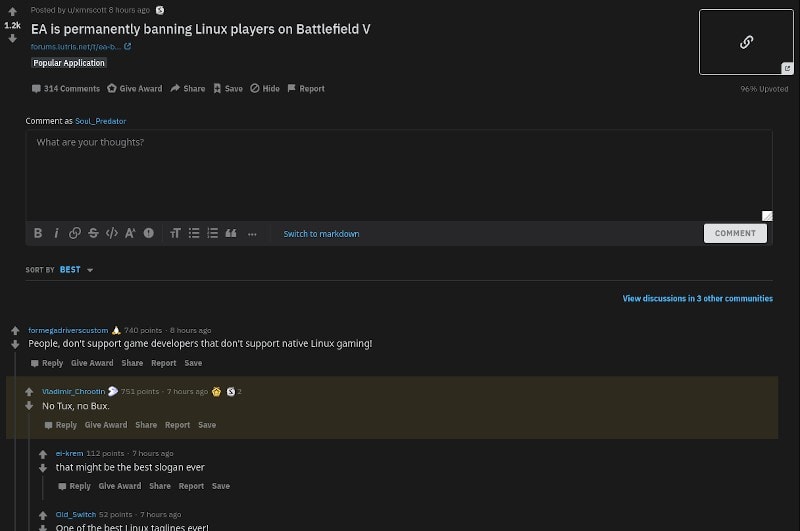
Task: Open the post link thumbnail
Action: coord(746,42)
